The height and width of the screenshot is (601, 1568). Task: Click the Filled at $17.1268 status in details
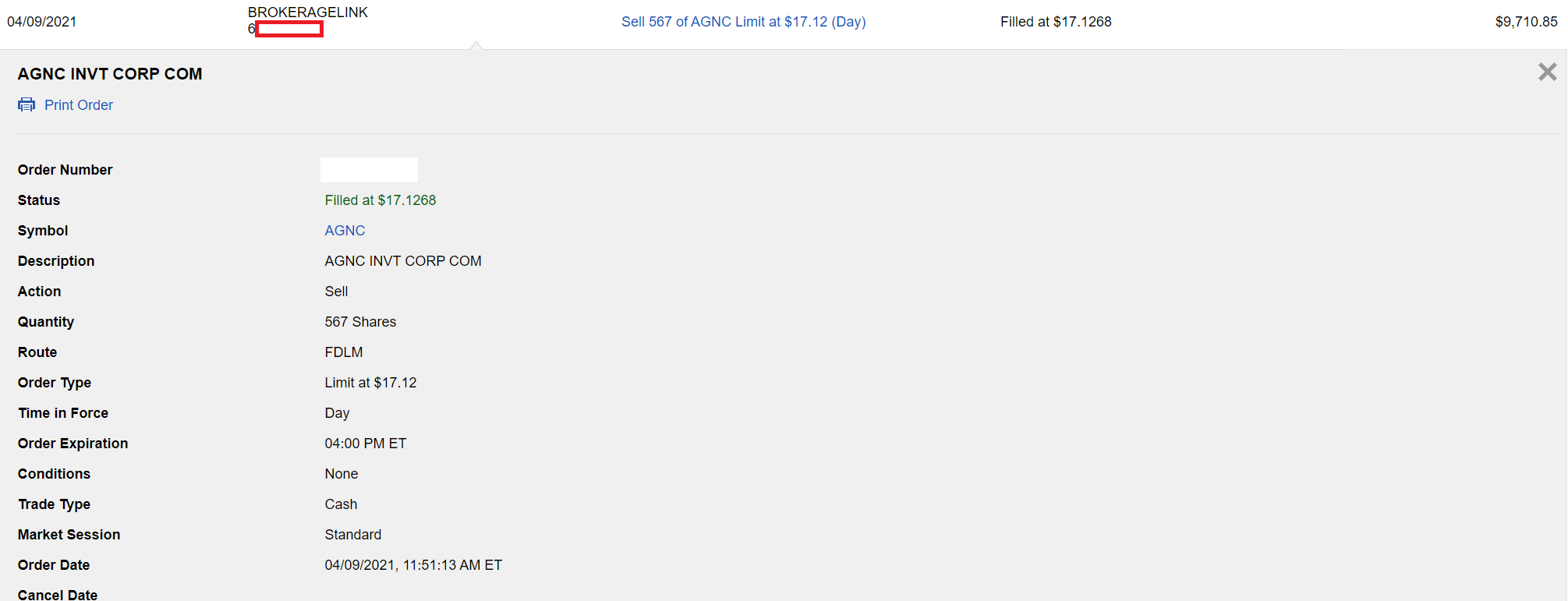[x=380, y=200]
